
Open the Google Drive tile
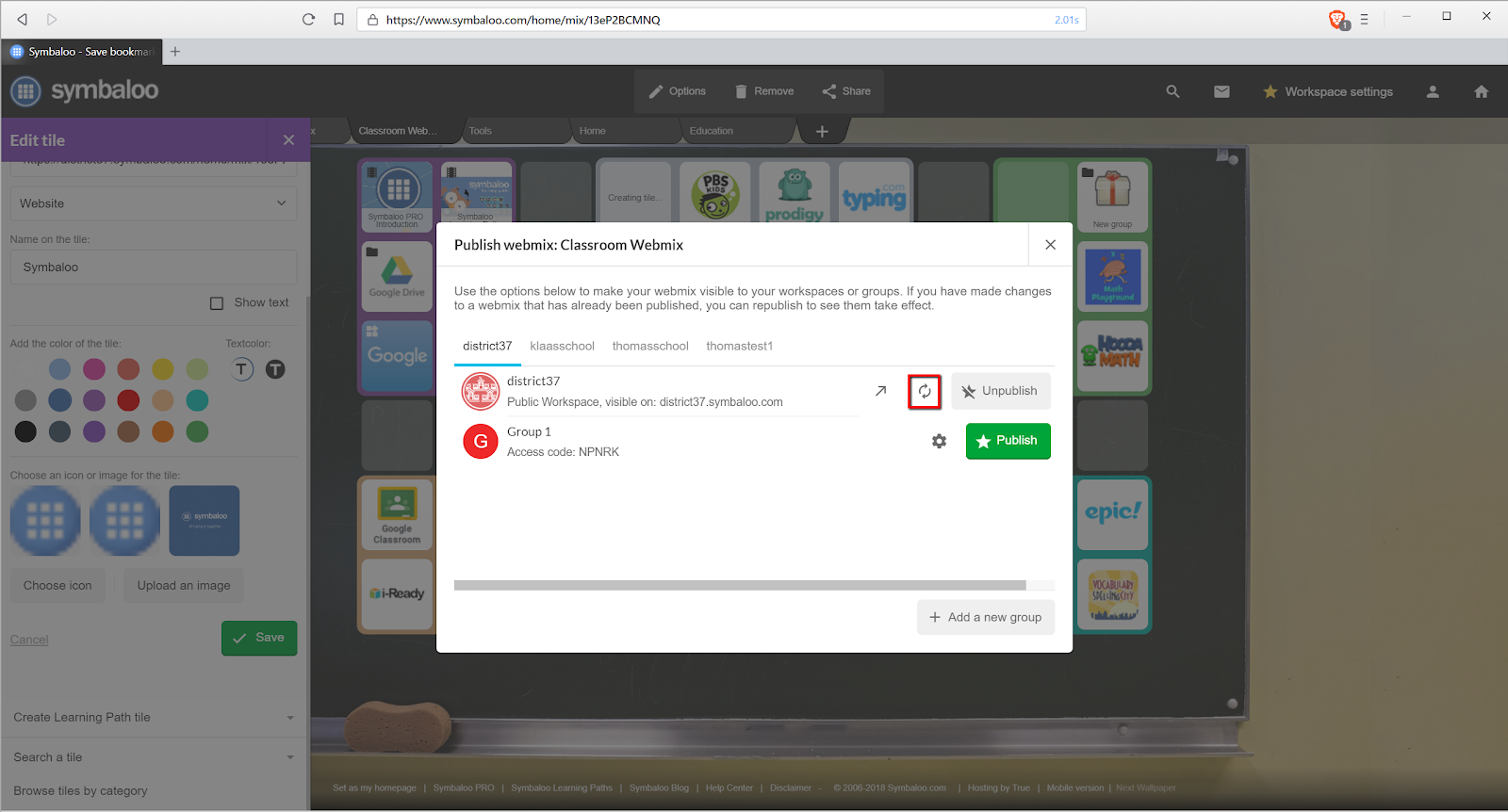397,277
